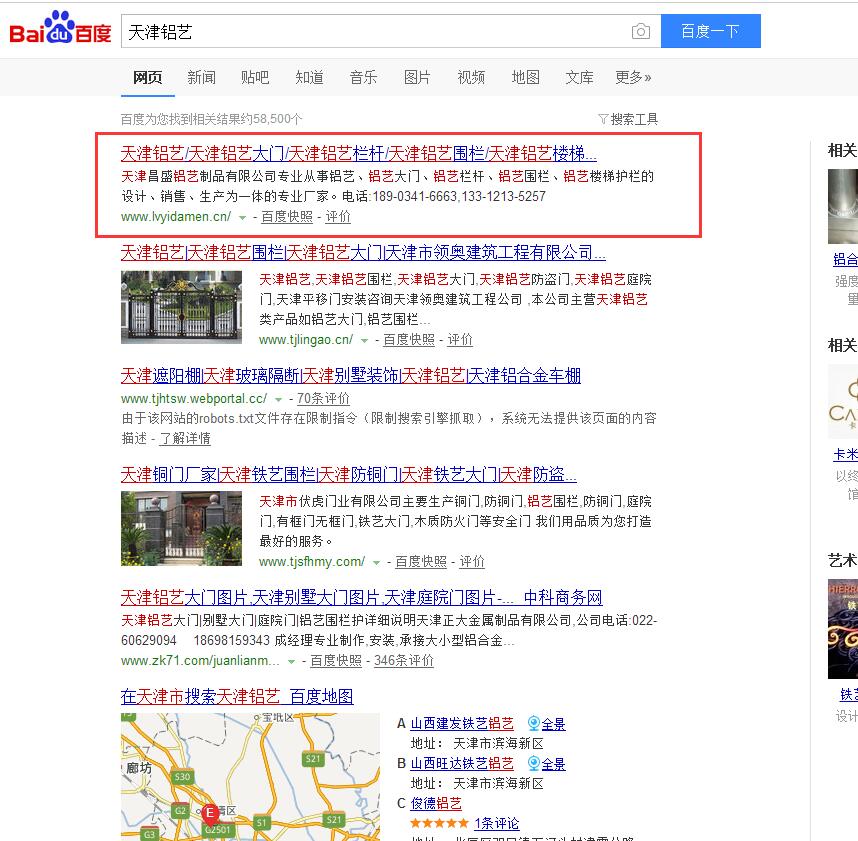Open the dropdown beside www.tjhtsw.webportal.cc
The width and height of the screenshot is (858, 841).
(x=279, y=399)
